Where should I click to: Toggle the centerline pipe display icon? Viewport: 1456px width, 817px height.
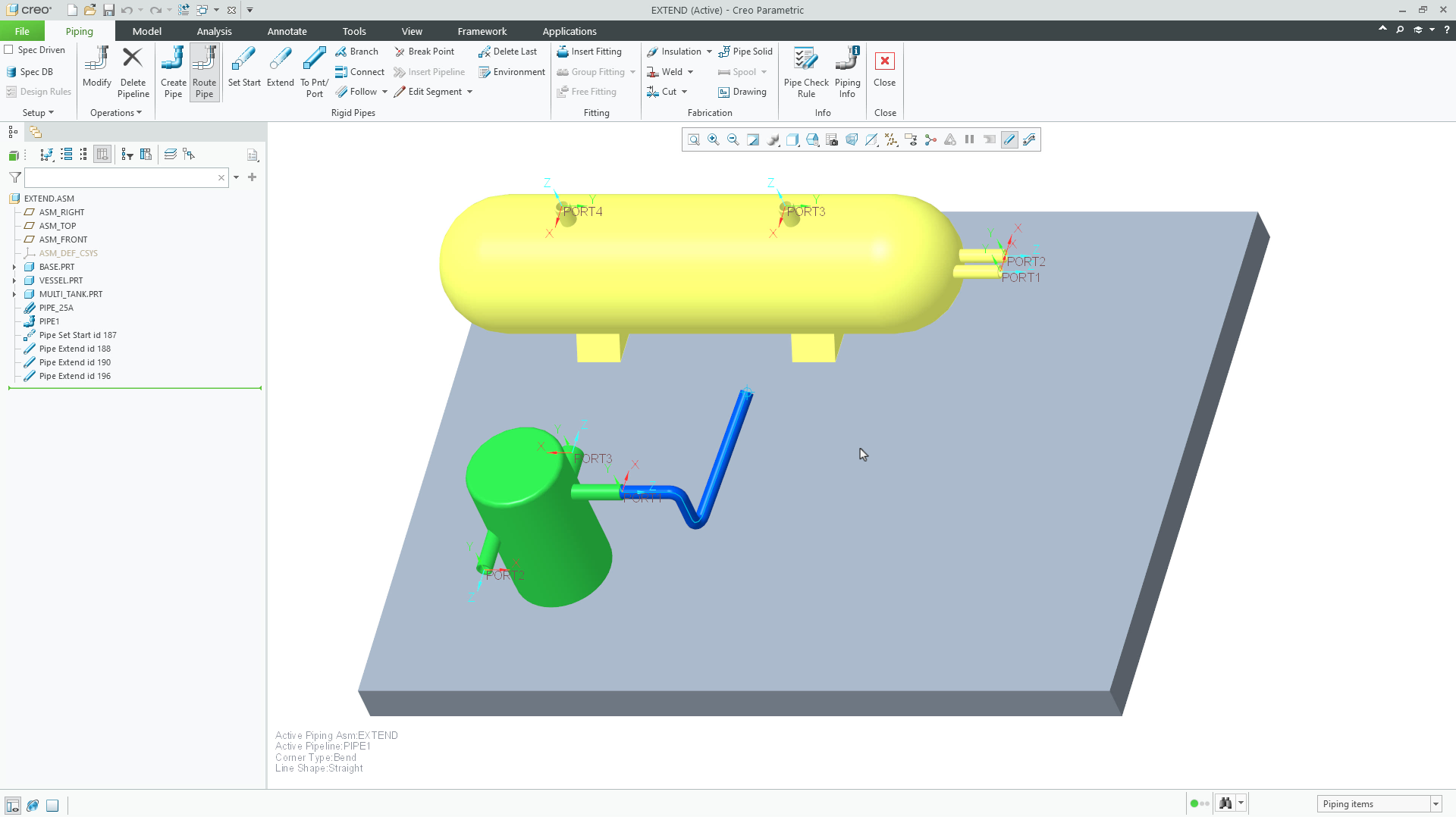[x=1009, y=139]
